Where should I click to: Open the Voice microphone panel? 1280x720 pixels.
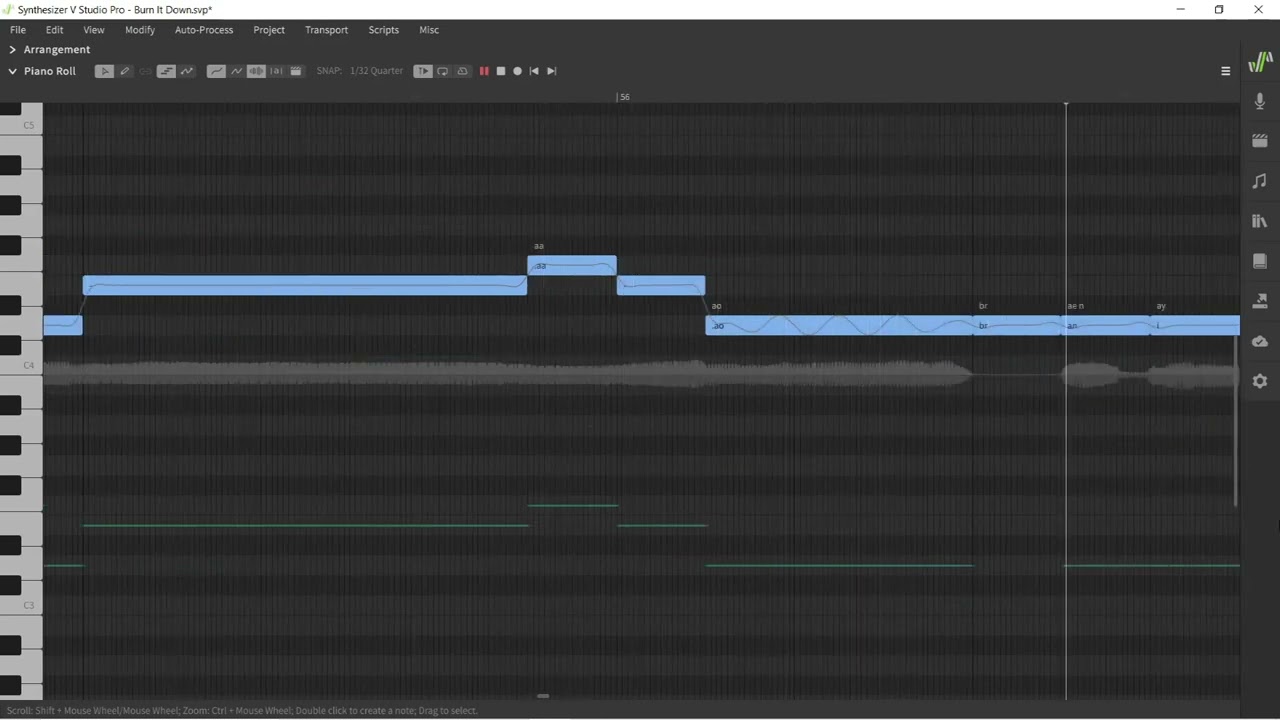[1260, 101]
